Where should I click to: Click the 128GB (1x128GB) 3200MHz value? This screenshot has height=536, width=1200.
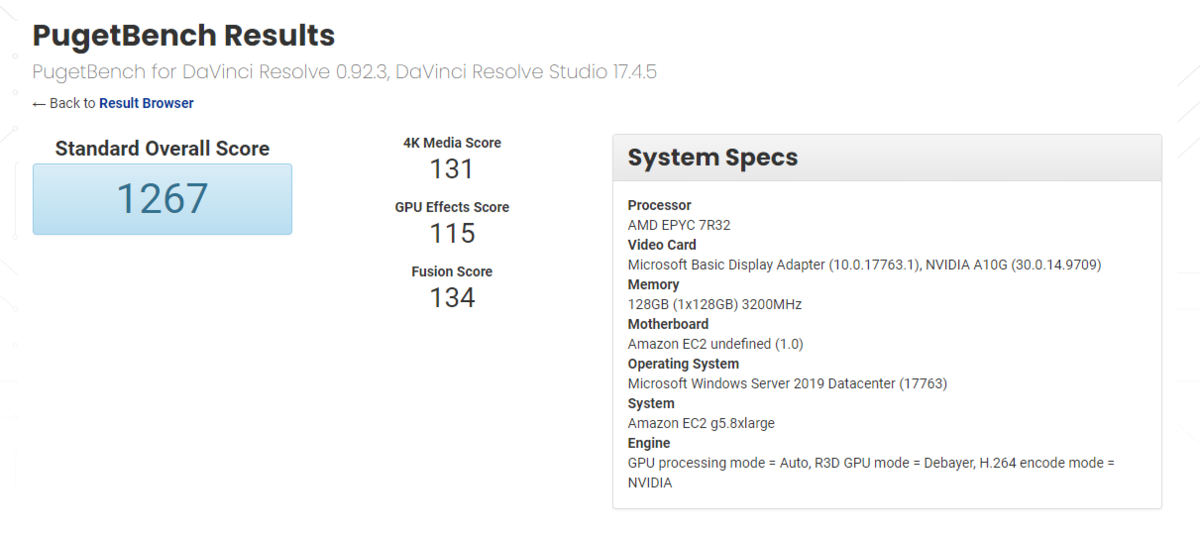[715, 304]
